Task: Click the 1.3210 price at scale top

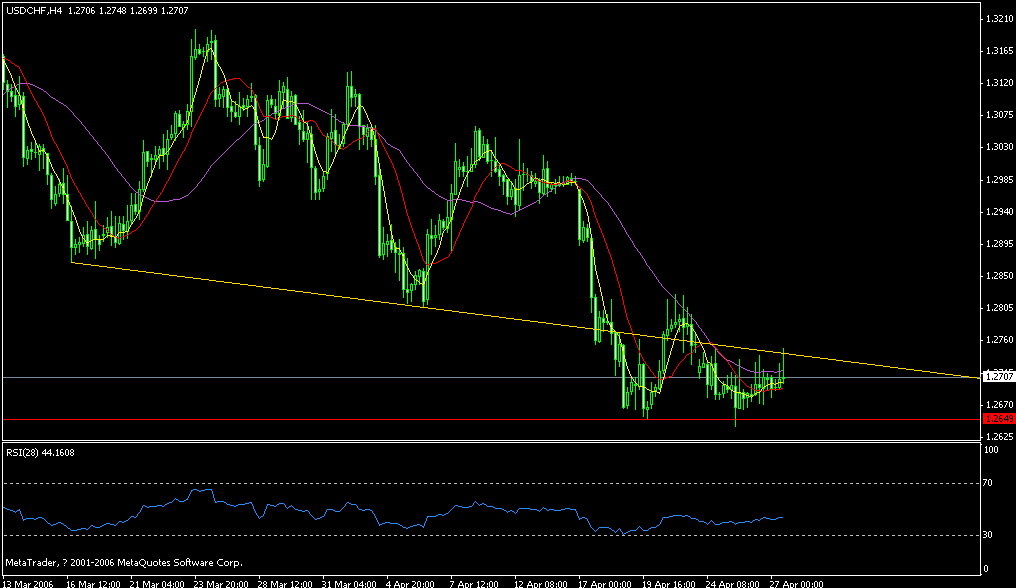Action: [997, 18]
